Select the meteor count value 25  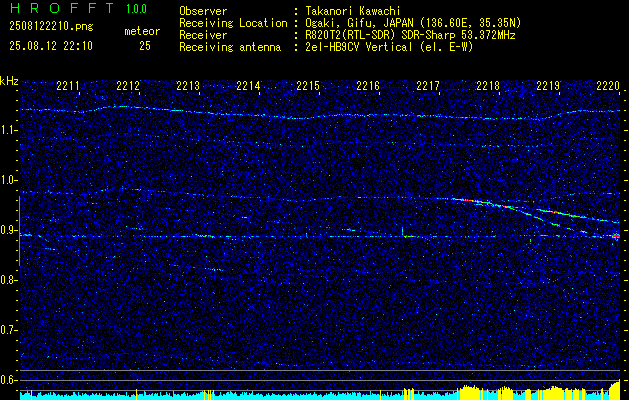tap(145, 46)
